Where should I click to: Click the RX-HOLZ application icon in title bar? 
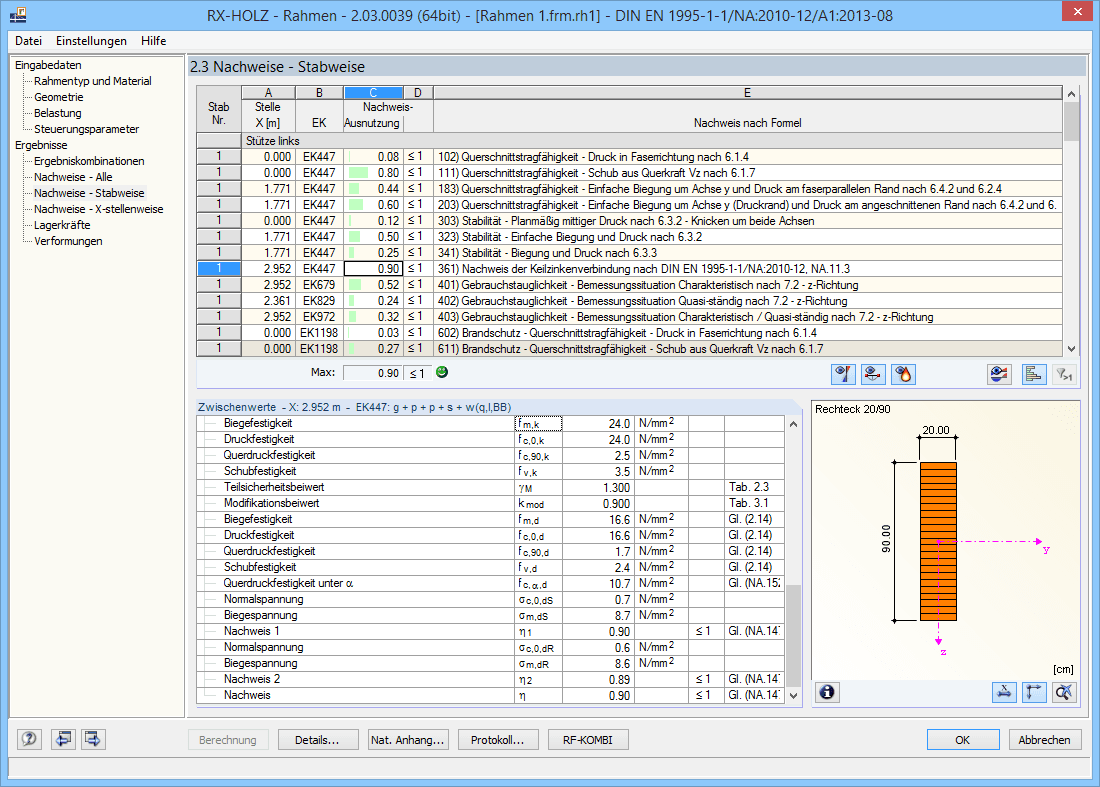pos(19,15)
